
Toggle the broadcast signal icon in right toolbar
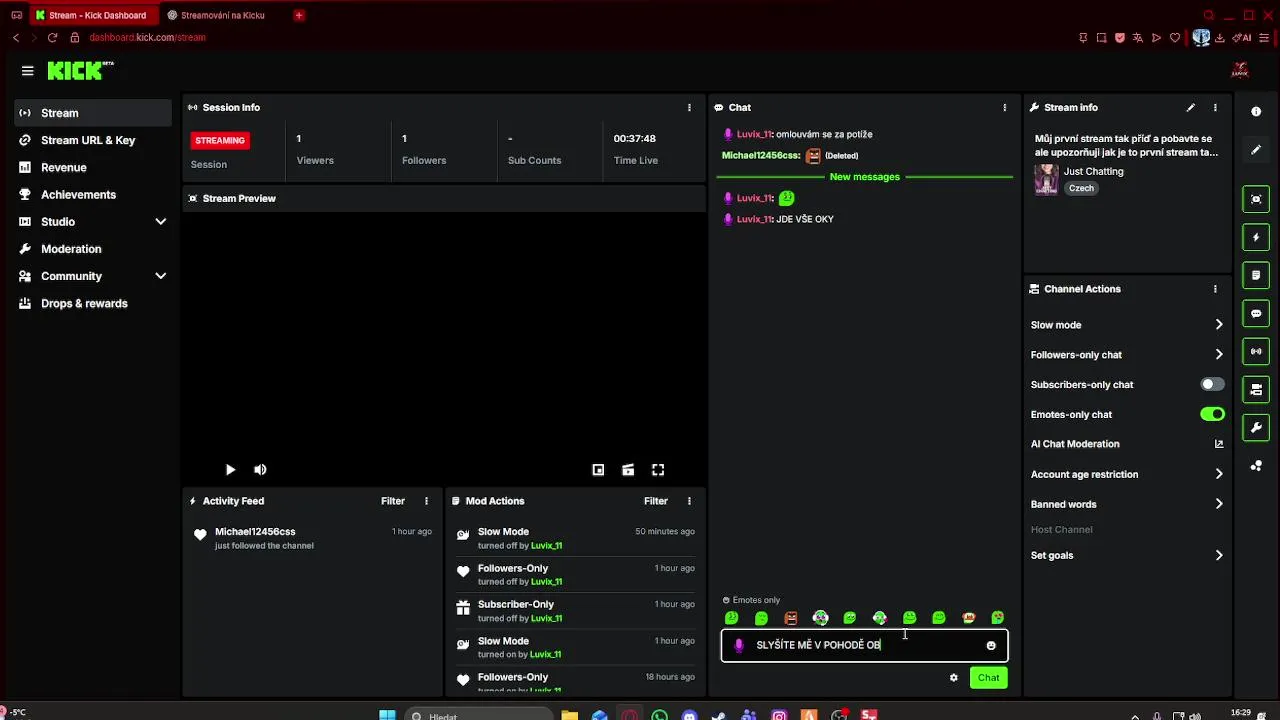point(1256,351)
